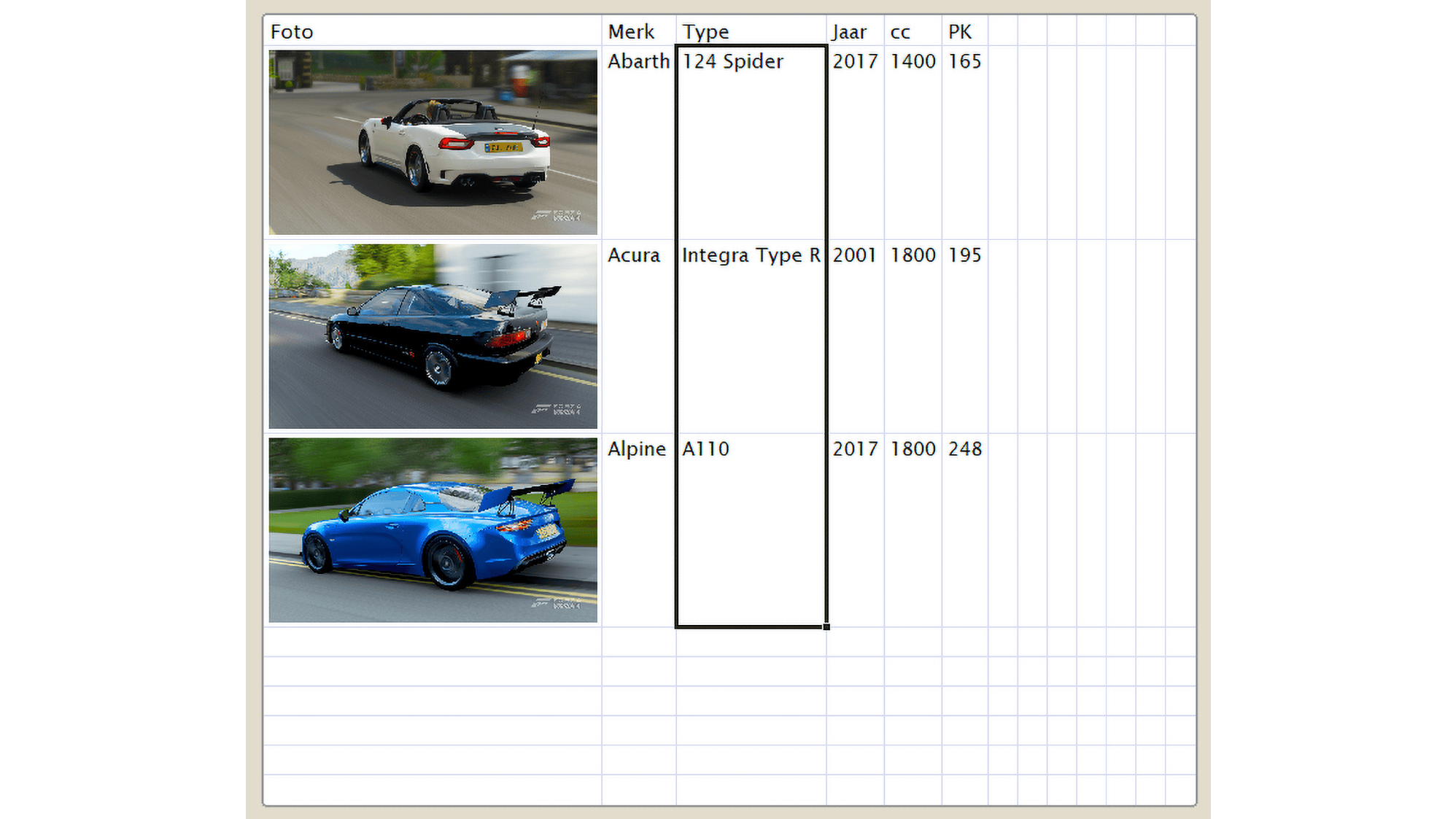This screenshot has width=1456, height=819.
Task: Click the Integra Type R cell
Action: click(x=751, y=256)
